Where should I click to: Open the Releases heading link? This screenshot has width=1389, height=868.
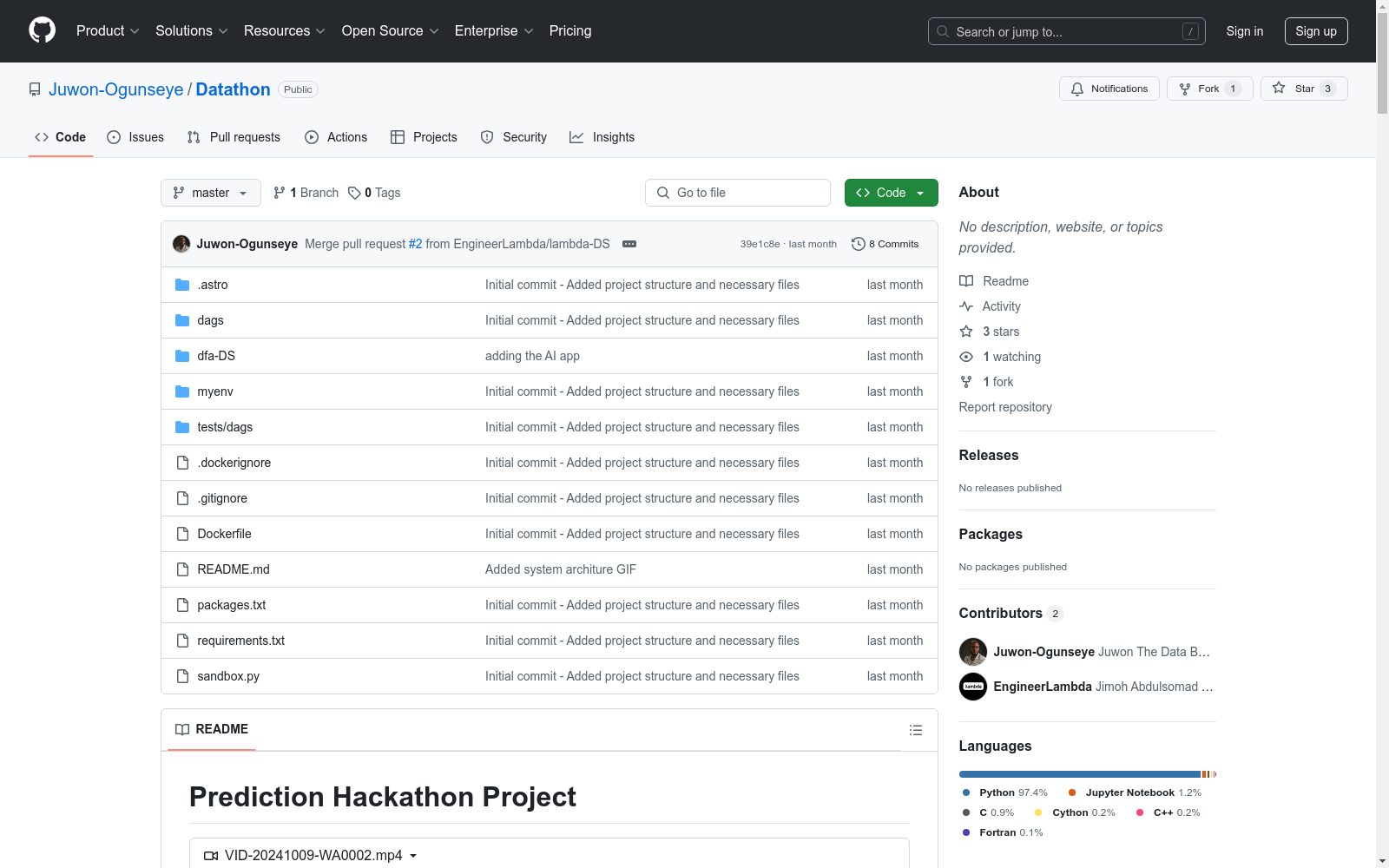(989, 455)
